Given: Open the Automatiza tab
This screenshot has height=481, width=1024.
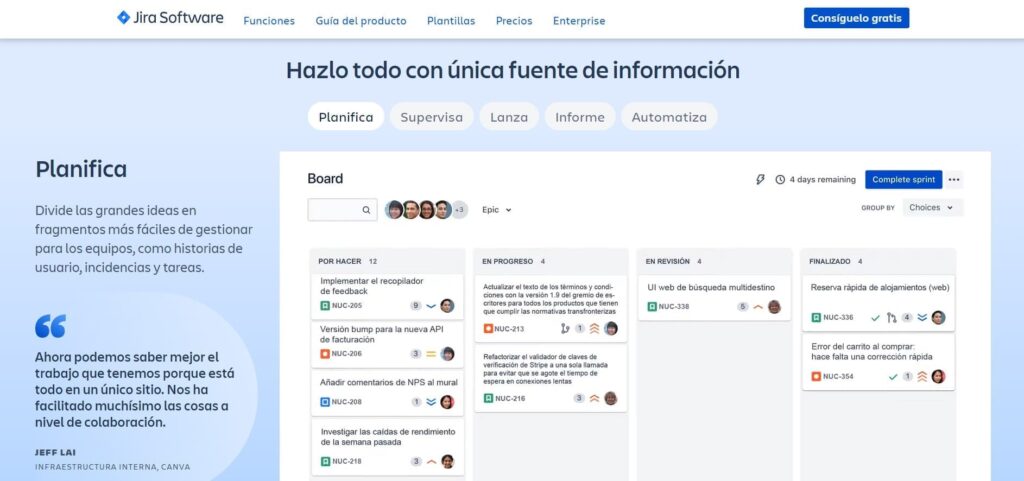Looking at the screenshot, I should (x=669, y=117).
